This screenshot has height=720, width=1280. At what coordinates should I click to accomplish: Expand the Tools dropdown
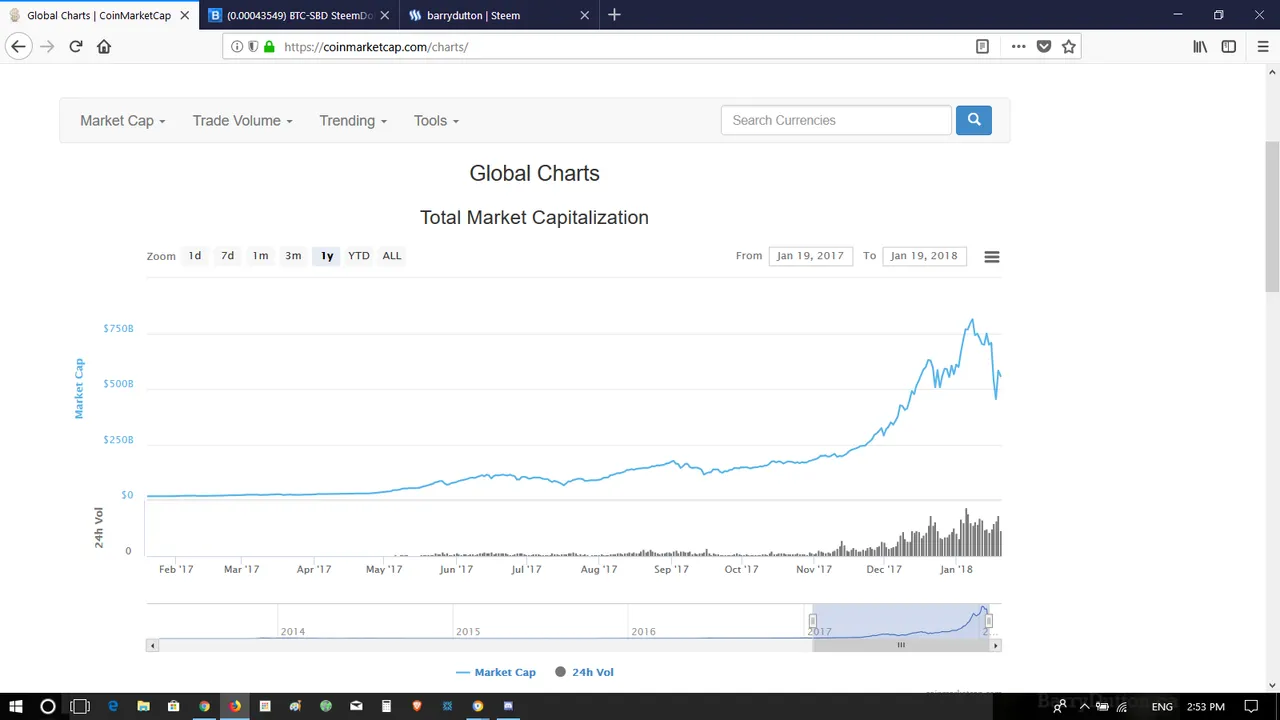pos(436,120)
